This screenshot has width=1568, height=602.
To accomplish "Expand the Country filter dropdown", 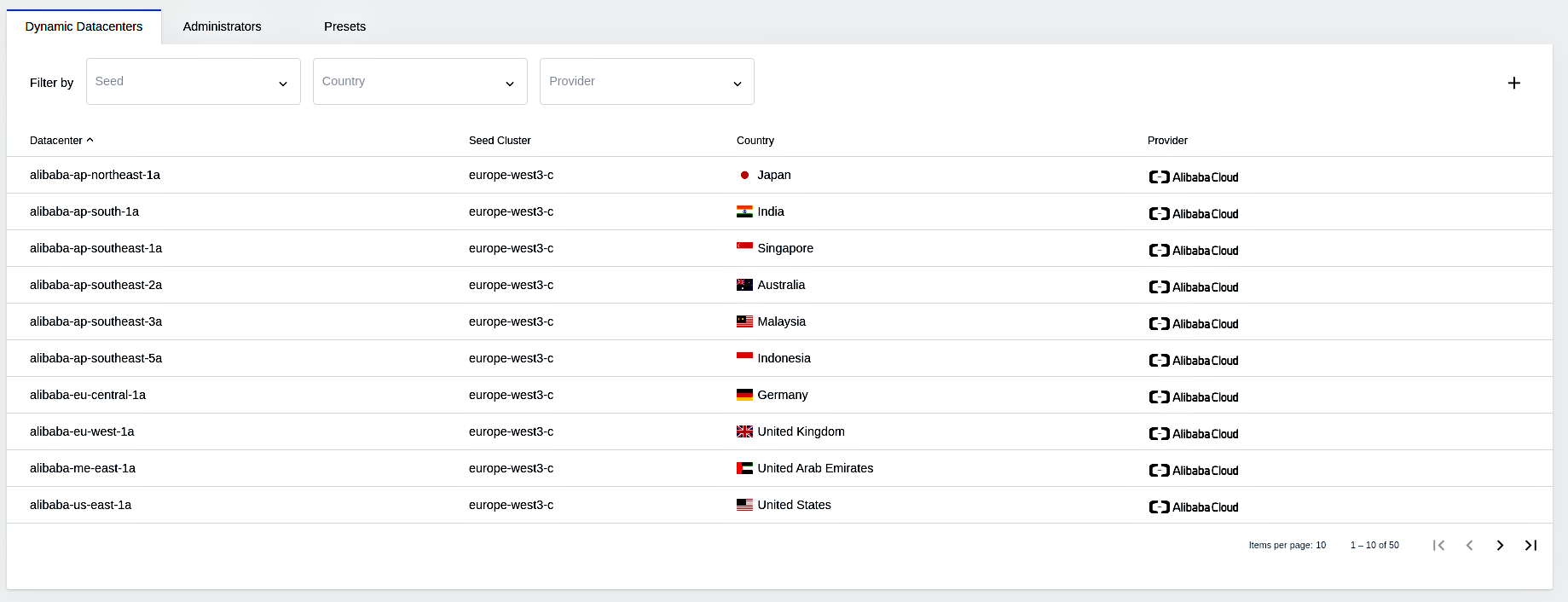I will pyautogui.click(x=419, y=82).
